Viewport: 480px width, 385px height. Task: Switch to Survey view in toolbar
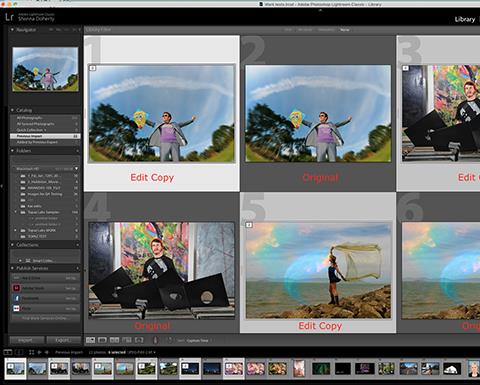tap(127, 340)
